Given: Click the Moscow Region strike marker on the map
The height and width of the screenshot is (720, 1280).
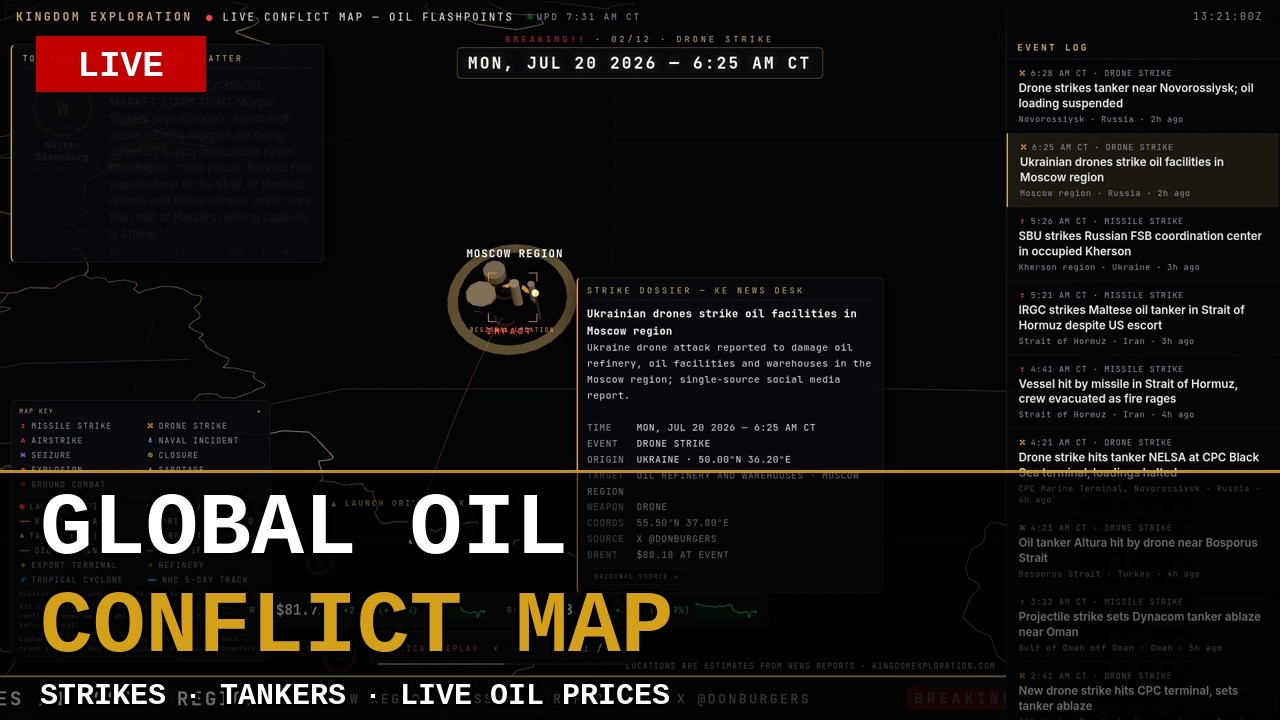Looking at the screenshot, I should click(511, 298).
